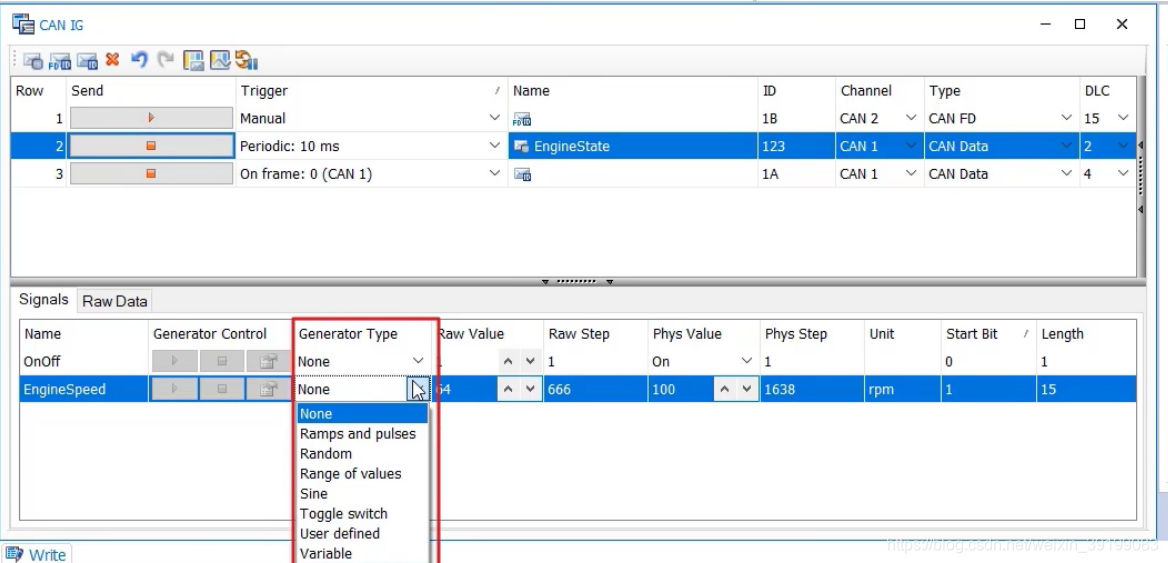Increase OnOff raw value stepper up
The width and height of the screenshot is (1168, 563).
coord(508,361)
